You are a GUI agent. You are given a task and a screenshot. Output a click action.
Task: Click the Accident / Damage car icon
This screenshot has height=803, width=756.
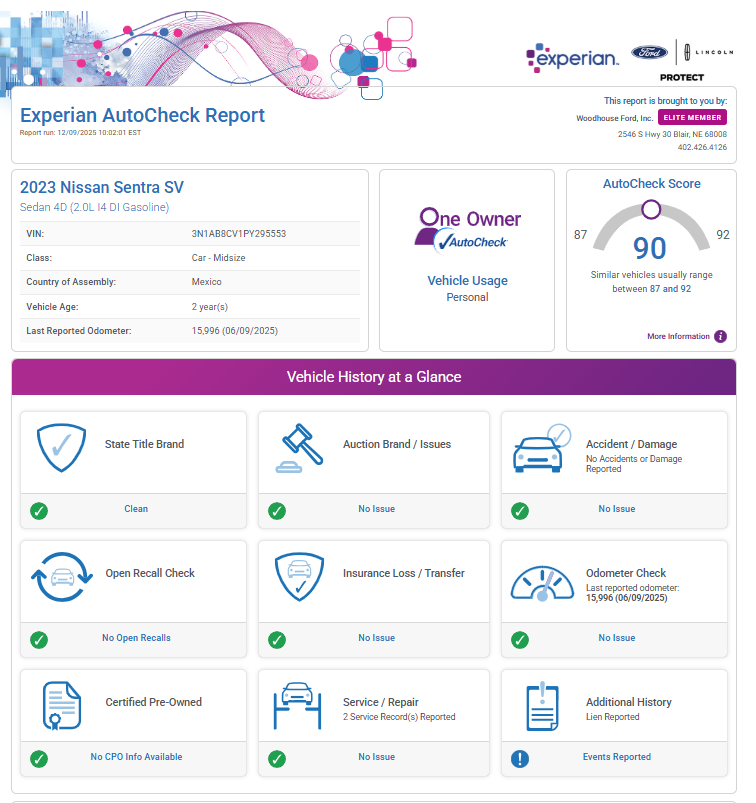[x=540, y=451]
